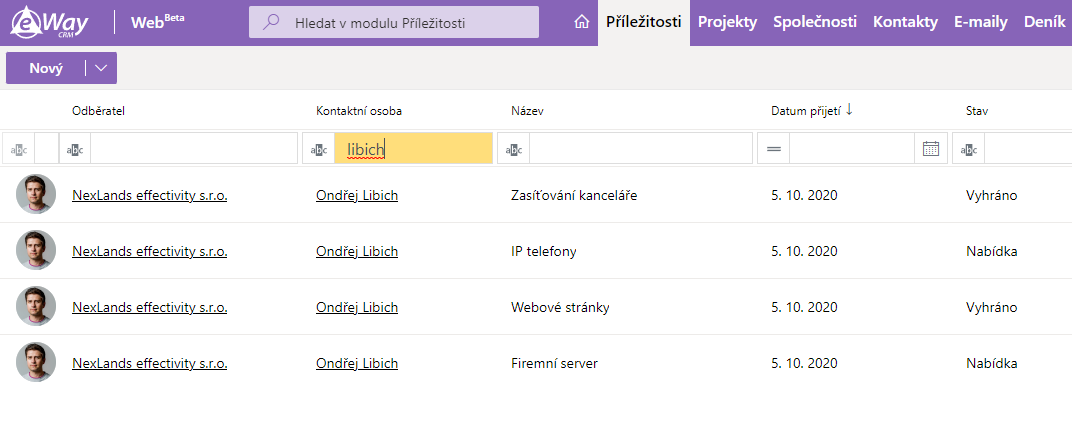Click the search magnifier icon

click(271, 23)
